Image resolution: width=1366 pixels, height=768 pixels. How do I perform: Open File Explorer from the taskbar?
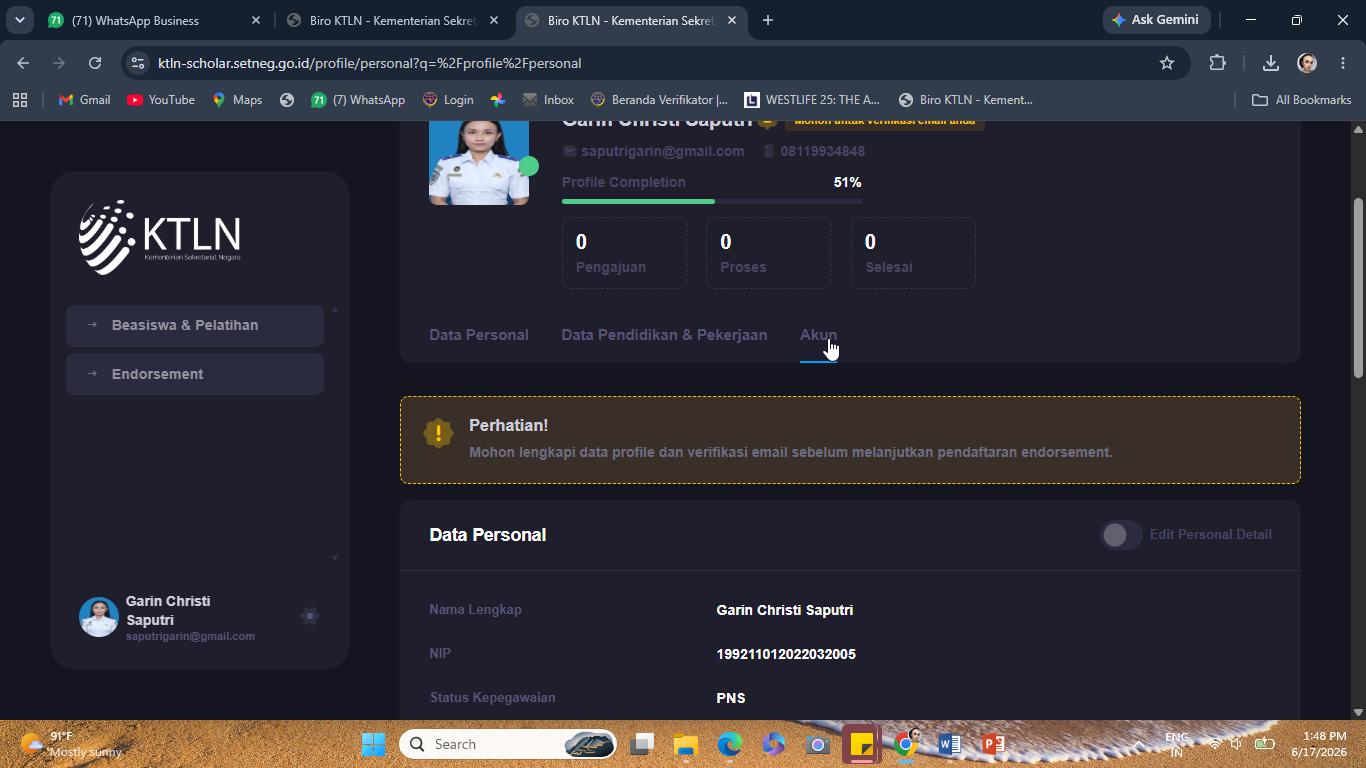click(x=686, y=744)
